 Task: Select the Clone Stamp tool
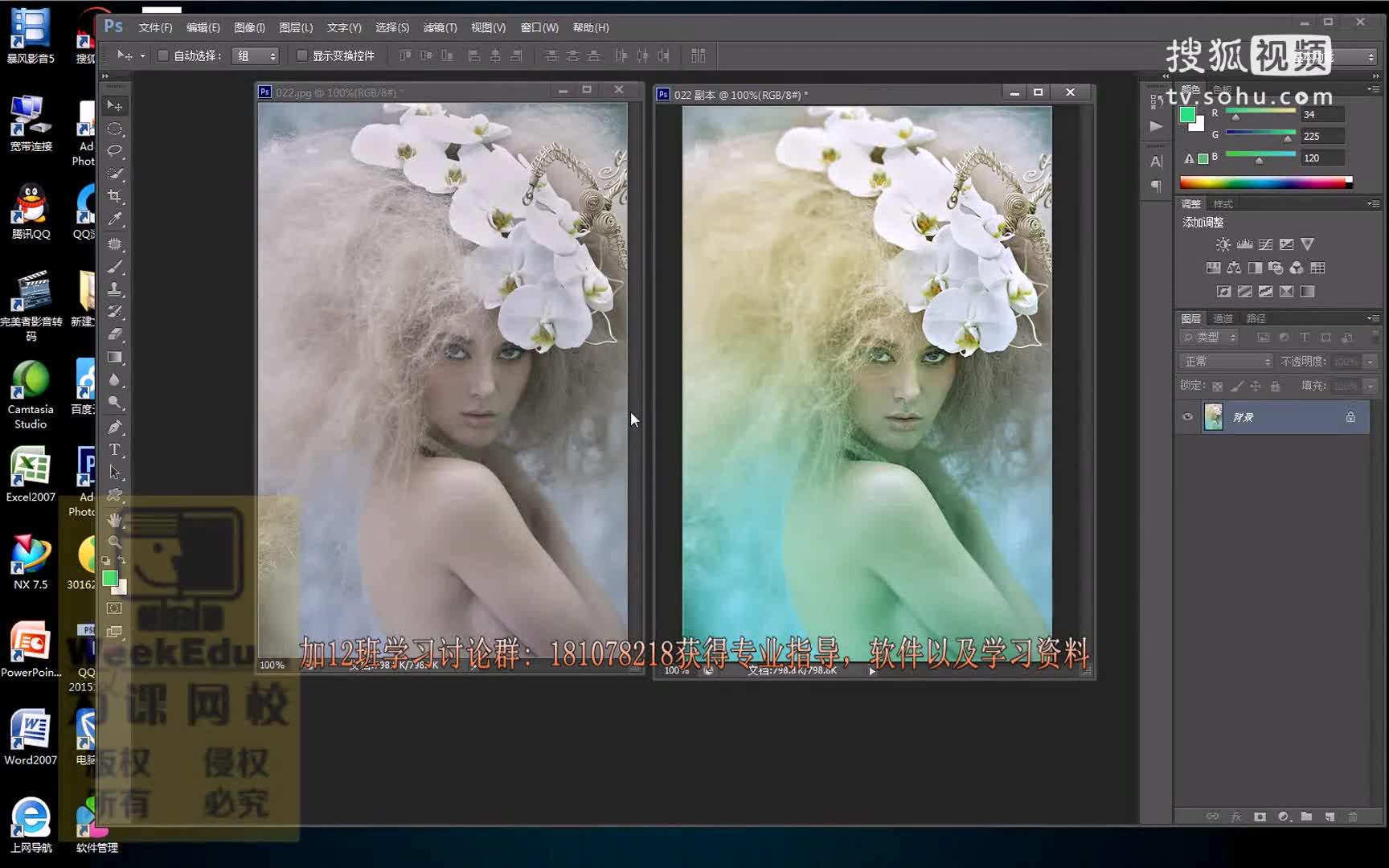pyautogui.click(x=115, y=289)
